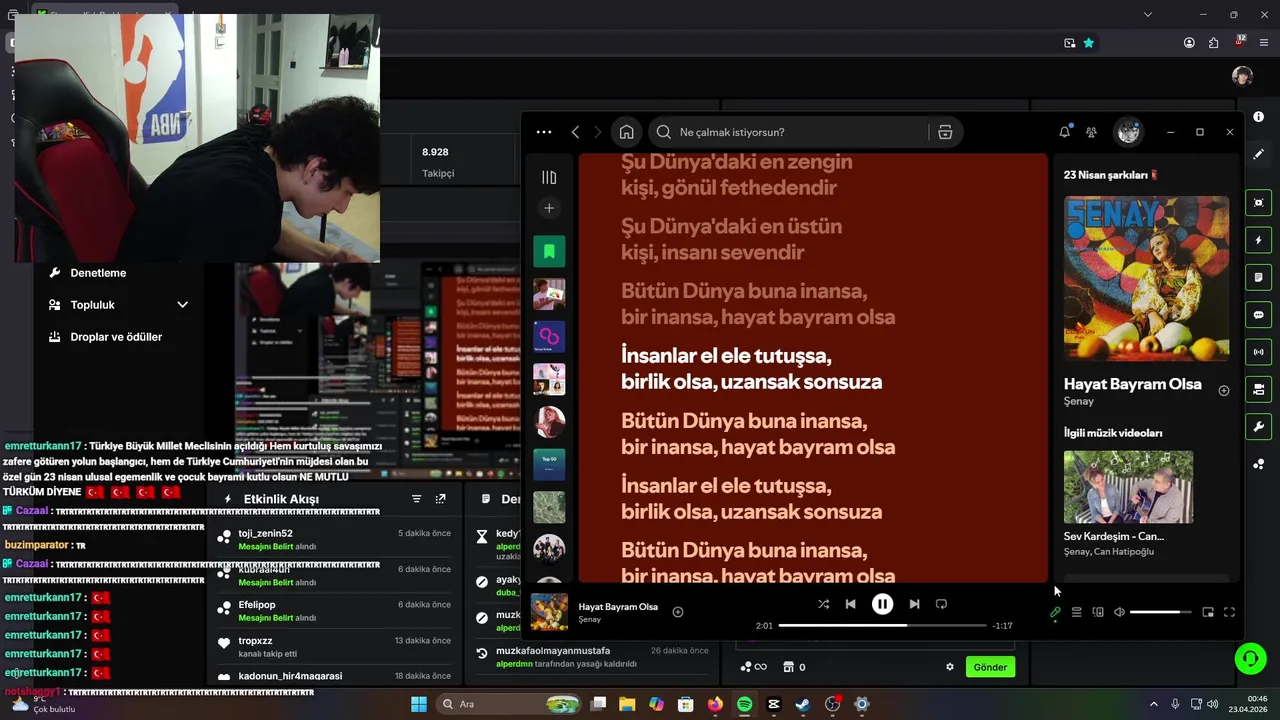
Task: Select tropxzz follow activity entry
Action: click(334, 646)
